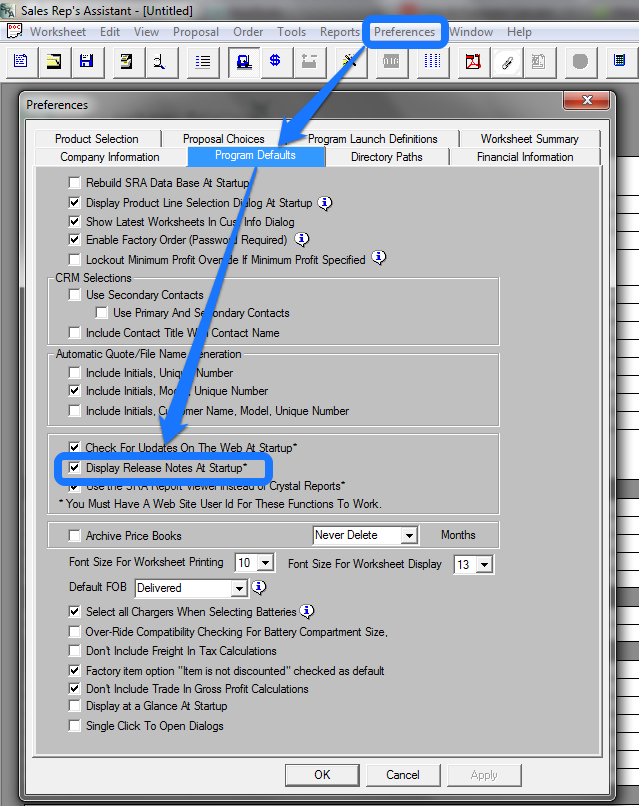Open Font Size For Worksheet Display dropdown
639x806 pixels.
pyautogui.click(x=484, y=564)
